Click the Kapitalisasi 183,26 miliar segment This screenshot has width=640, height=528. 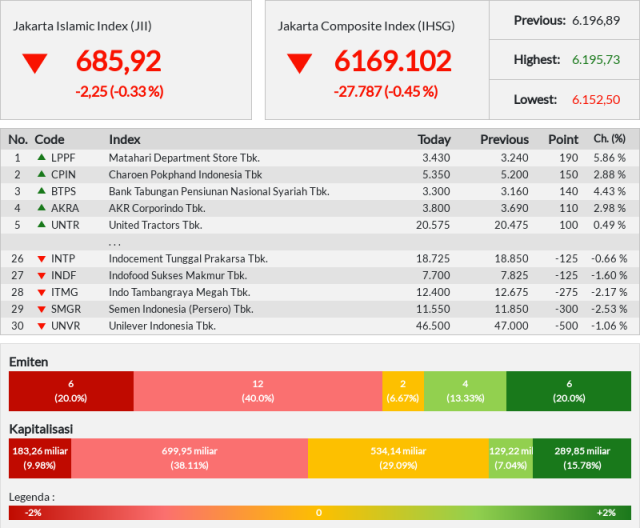click(40, 458)
